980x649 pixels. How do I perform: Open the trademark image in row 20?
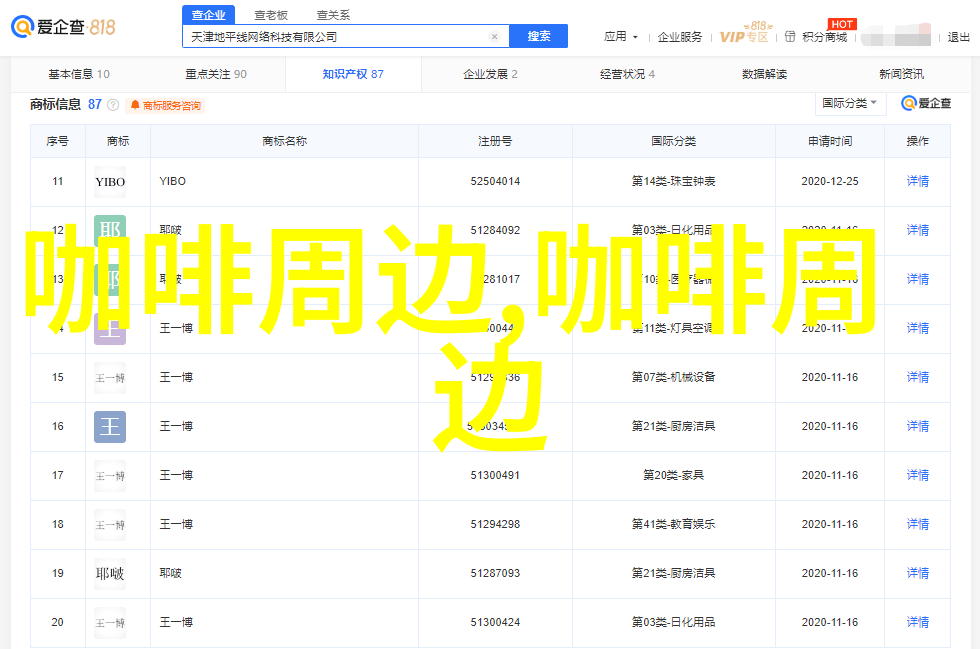(x=110, y=623)
